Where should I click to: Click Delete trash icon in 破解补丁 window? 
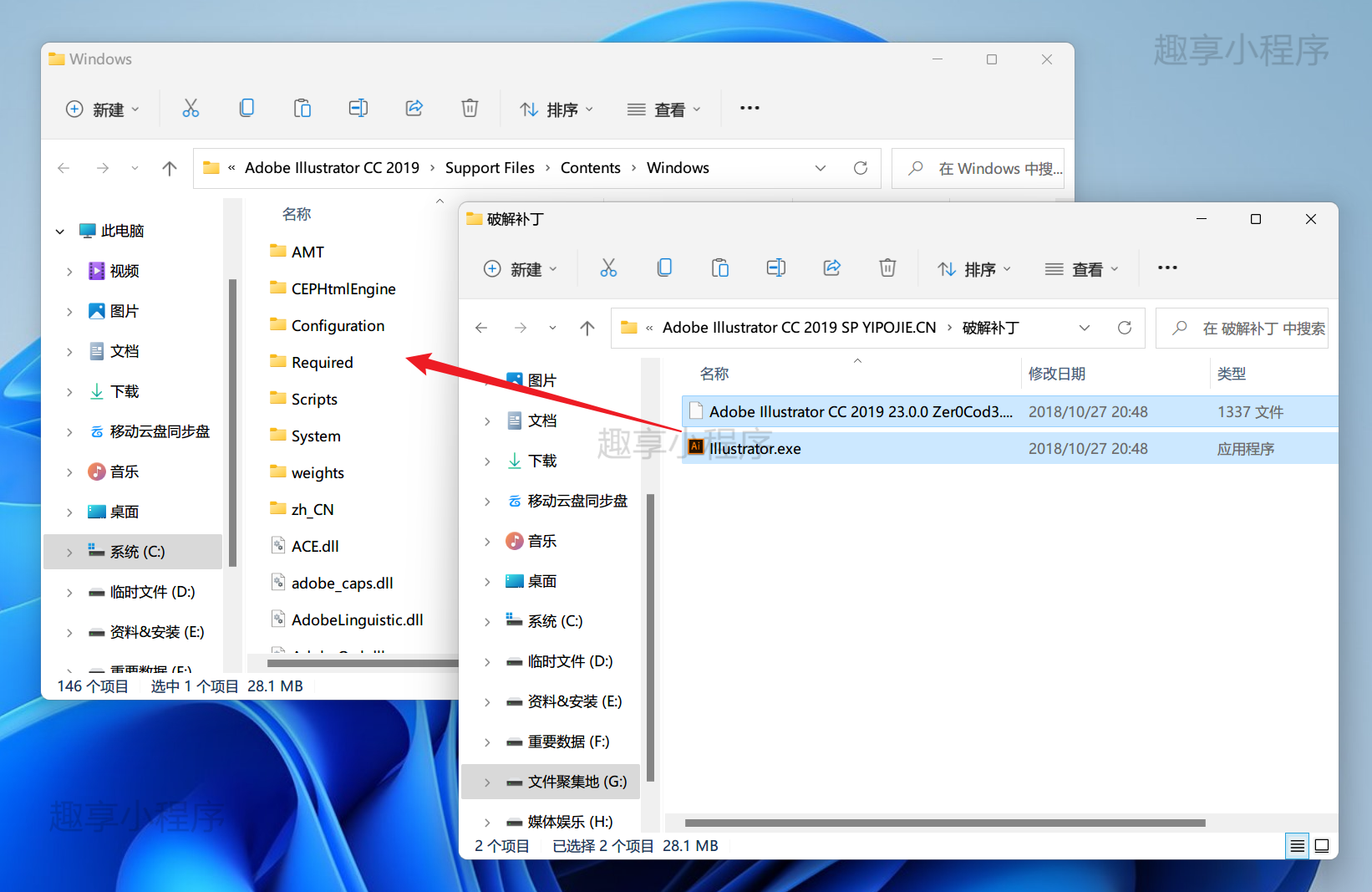click(887, 268)
